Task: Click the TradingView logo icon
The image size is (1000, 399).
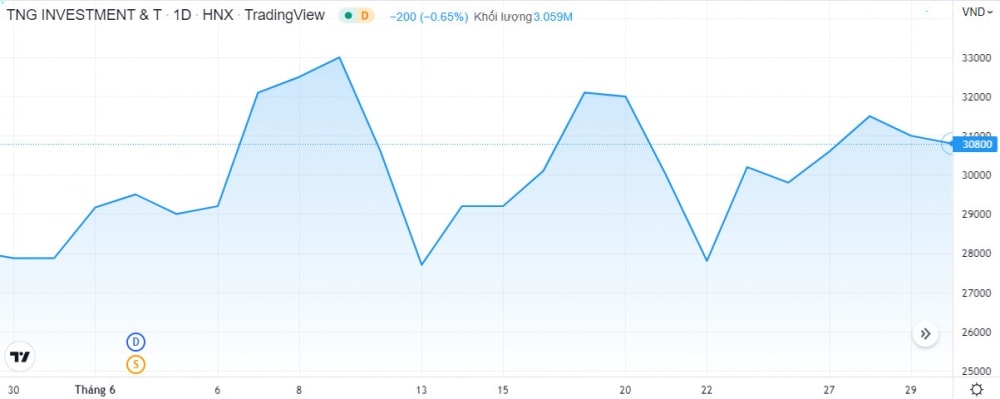Action: tap(20, 356)
